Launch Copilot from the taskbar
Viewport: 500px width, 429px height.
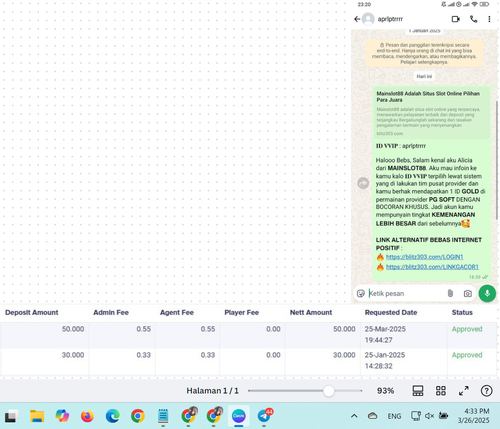pyautogui.click(x=62, y=416)
